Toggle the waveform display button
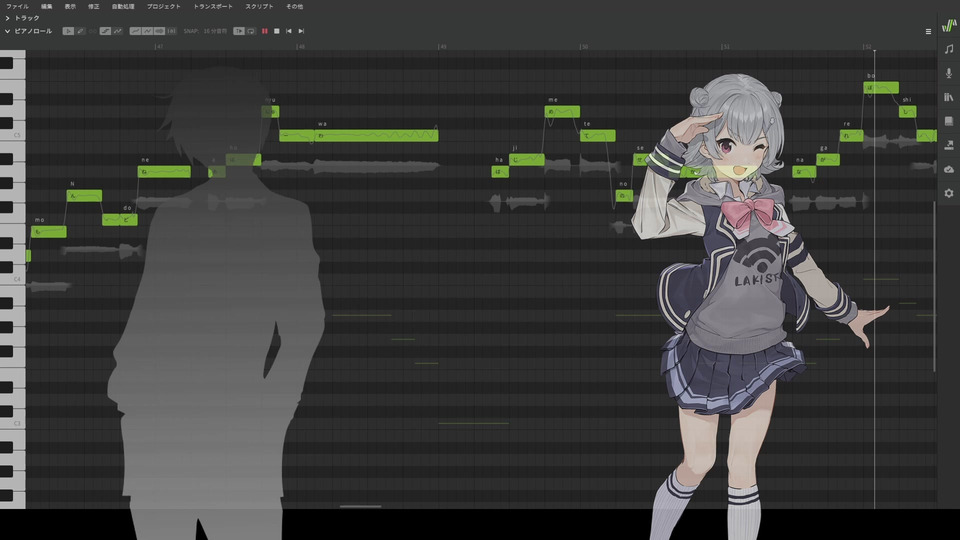Image resolution: width=960 pixels, height=540 pixels. pos(159,31)
